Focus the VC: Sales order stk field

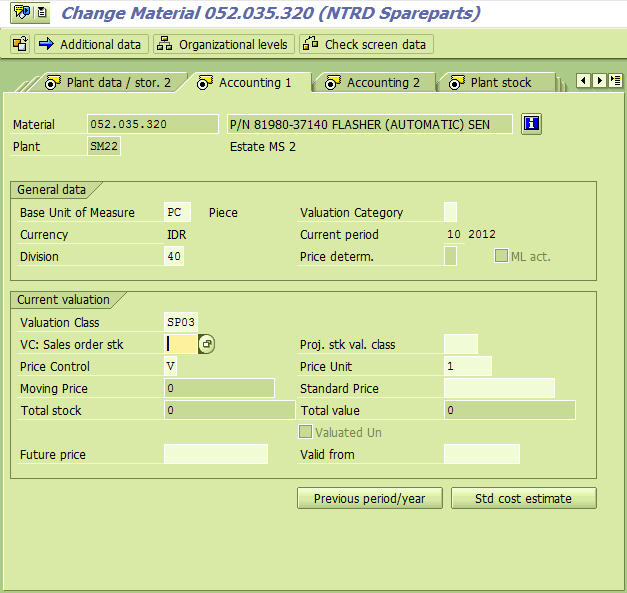[x=181, y=344]
